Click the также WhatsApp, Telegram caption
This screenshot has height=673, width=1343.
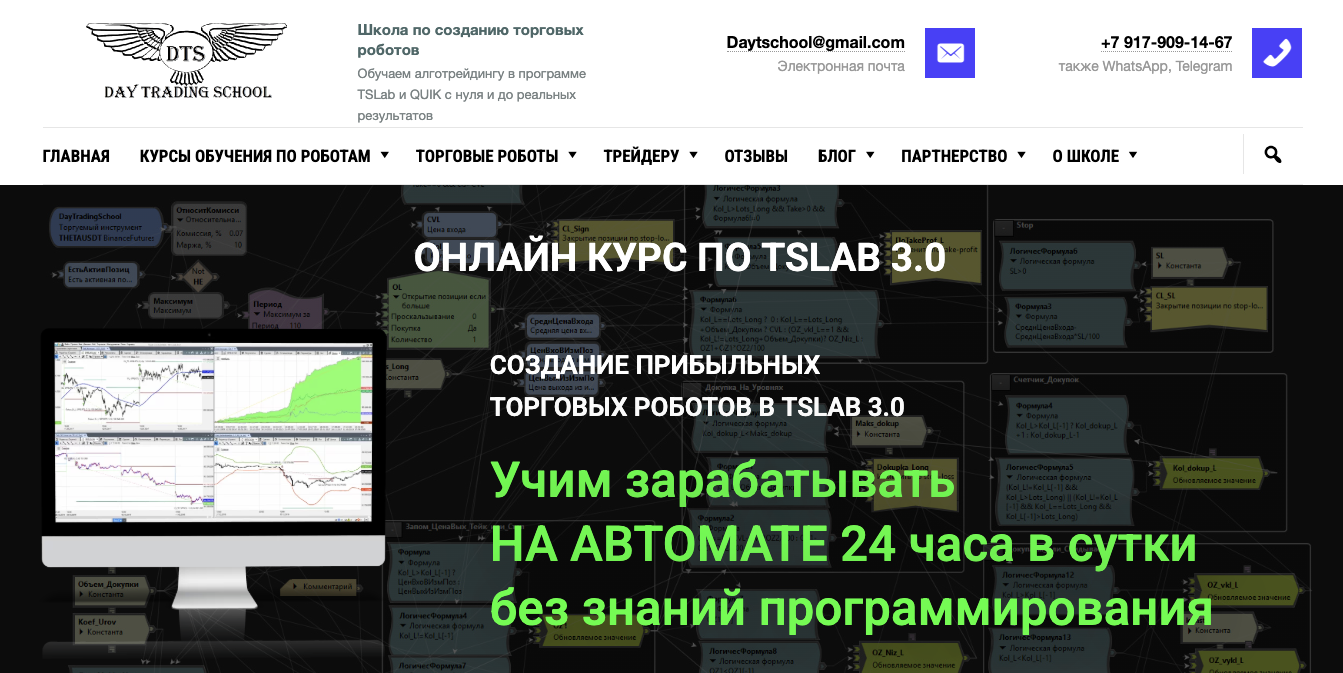point(1146,66)
